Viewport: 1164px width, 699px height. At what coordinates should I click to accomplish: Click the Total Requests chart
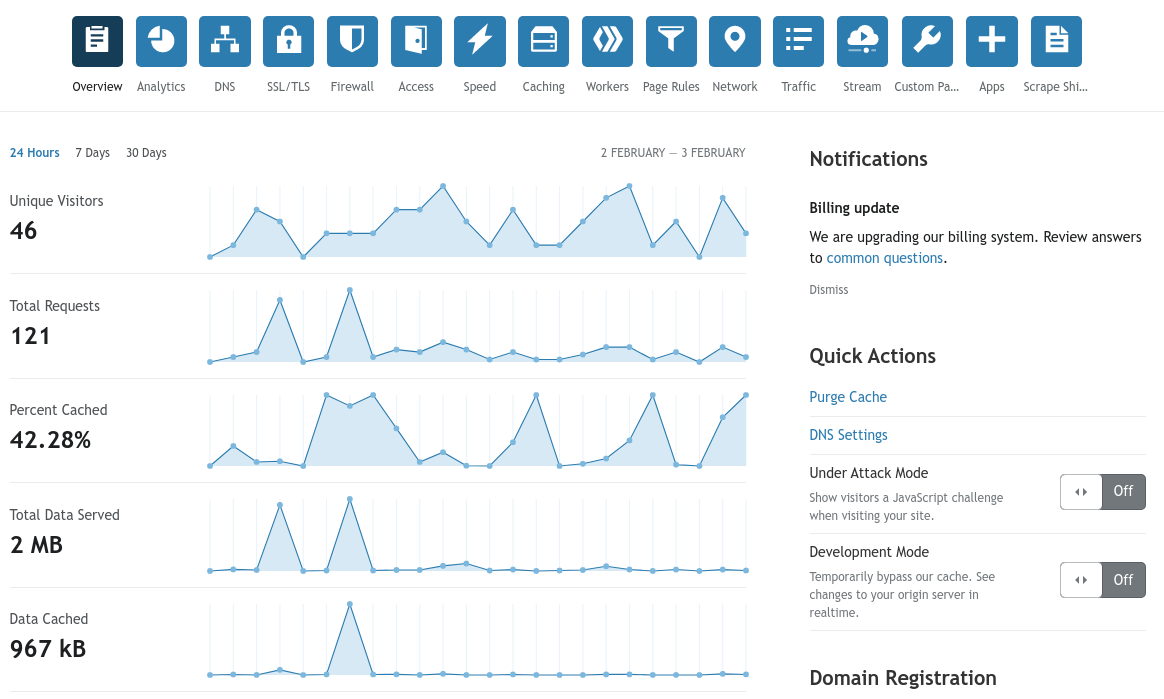(x=477, y=326)
